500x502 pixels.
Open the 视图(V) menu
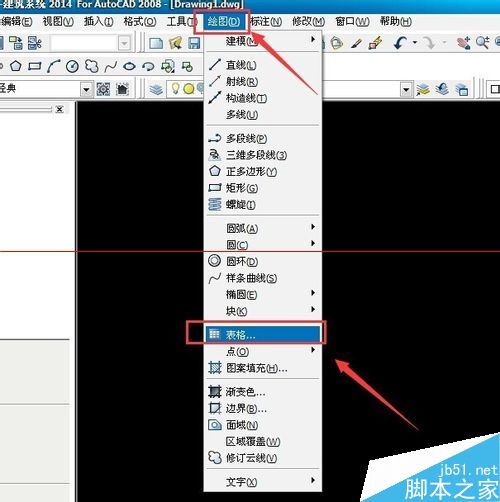[58, 22]
